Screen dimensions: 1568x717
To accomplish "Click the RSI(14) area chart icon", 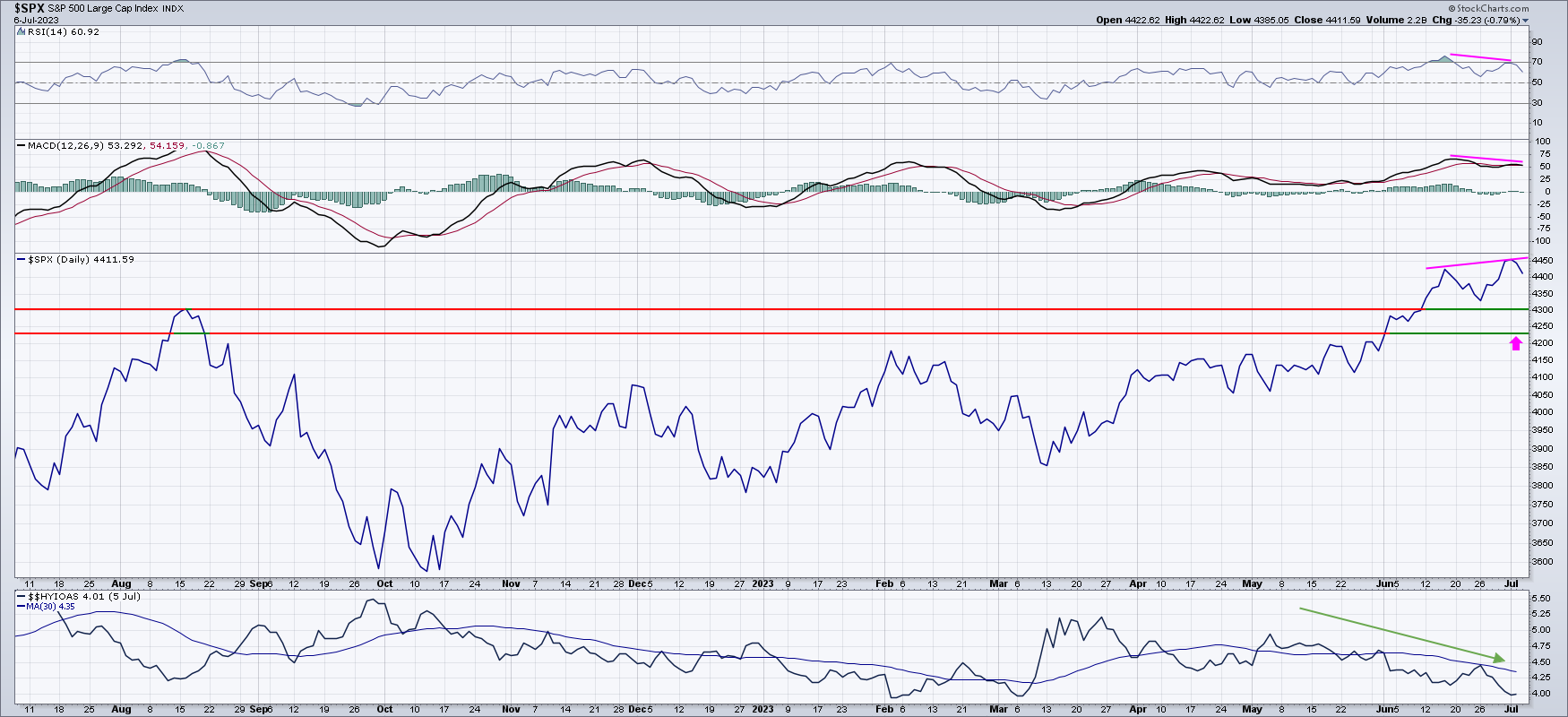I will (21, 31).
